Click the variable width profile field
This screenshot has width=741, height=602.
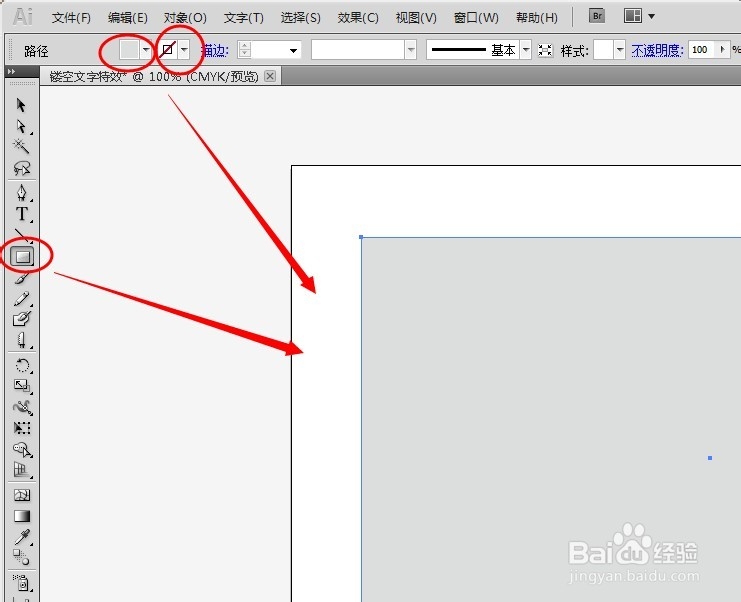point(358,49)
